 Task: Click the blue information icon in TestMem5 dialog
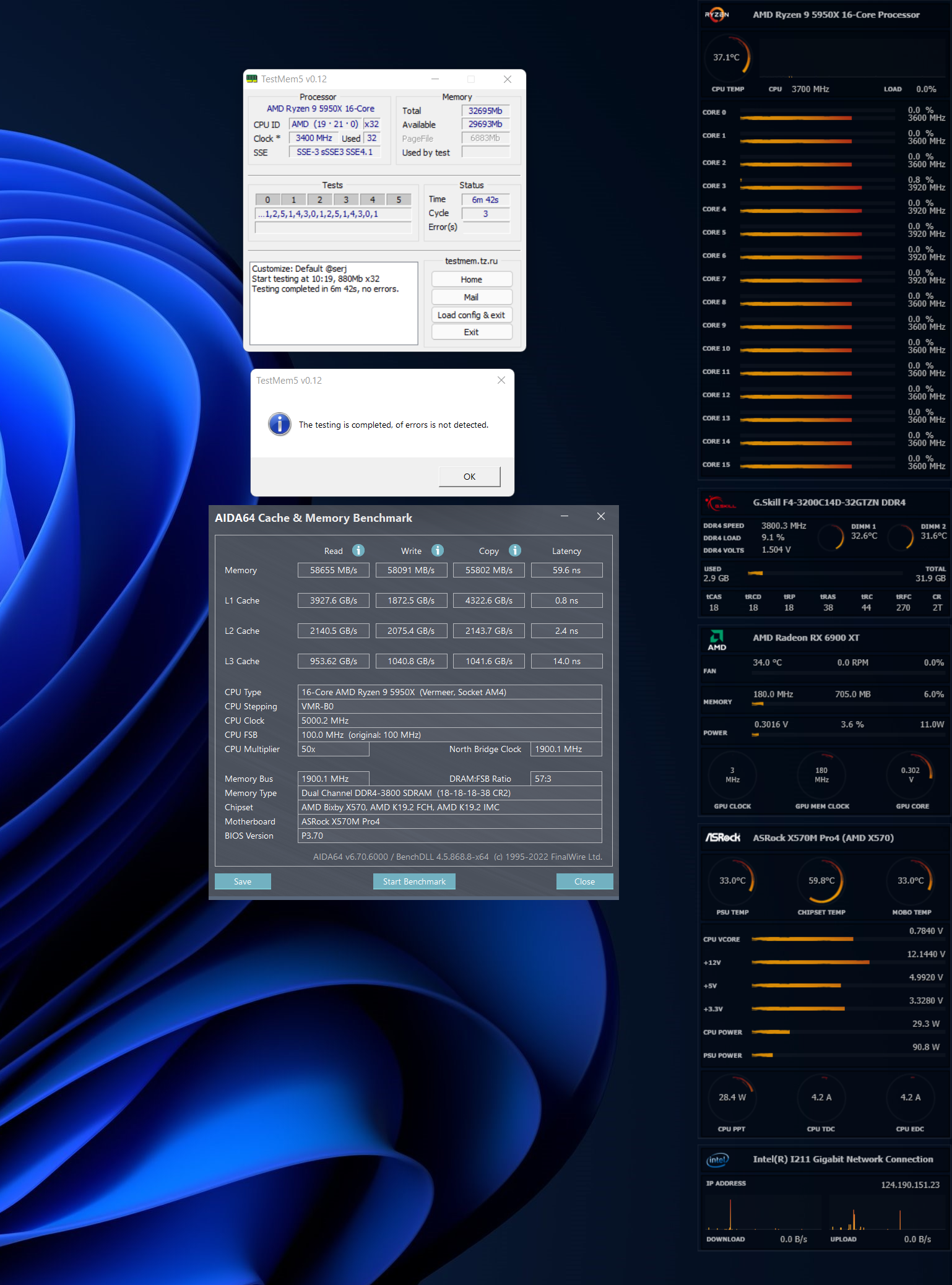(280, 424)
